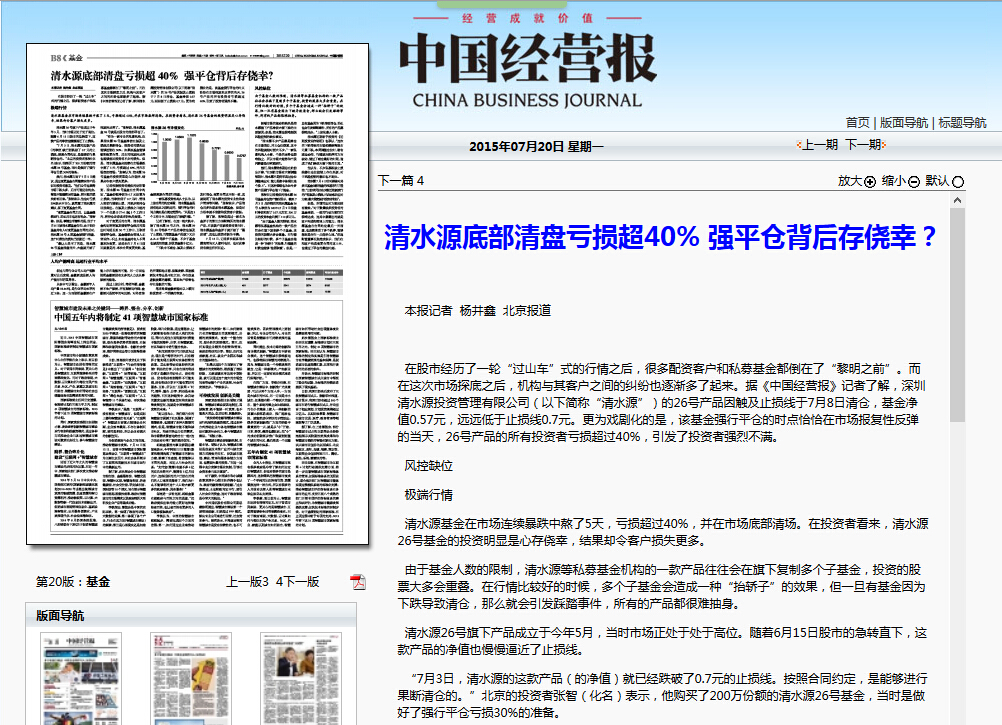Click the 缩小 zoom-out minus icon
Viewport: 1002px width, 725px height.
tap(914, 182)
